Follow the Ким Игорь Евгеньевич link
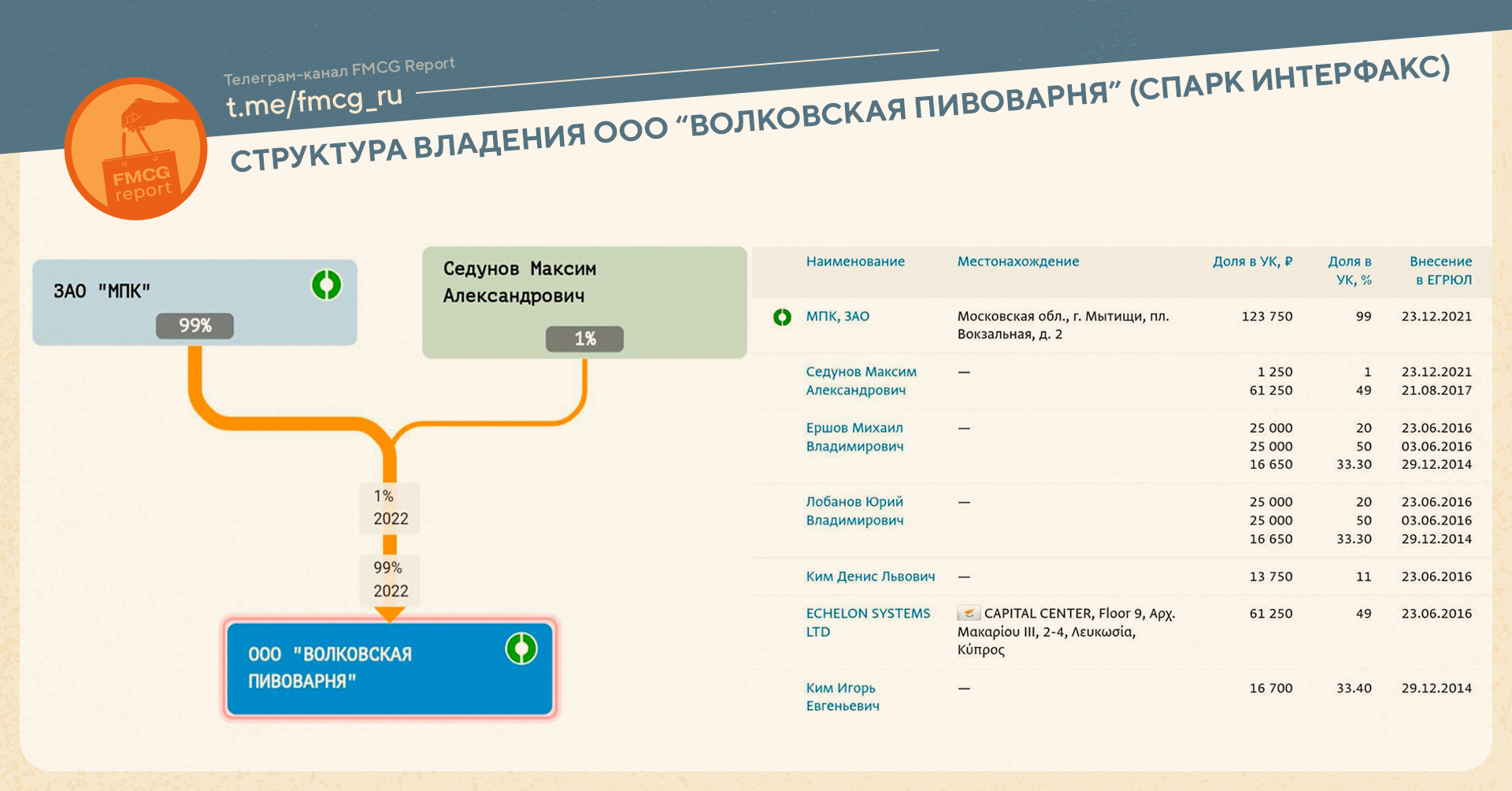Image resolution: width=1512 pixels, height=791 pixels. tap(843, 696)
